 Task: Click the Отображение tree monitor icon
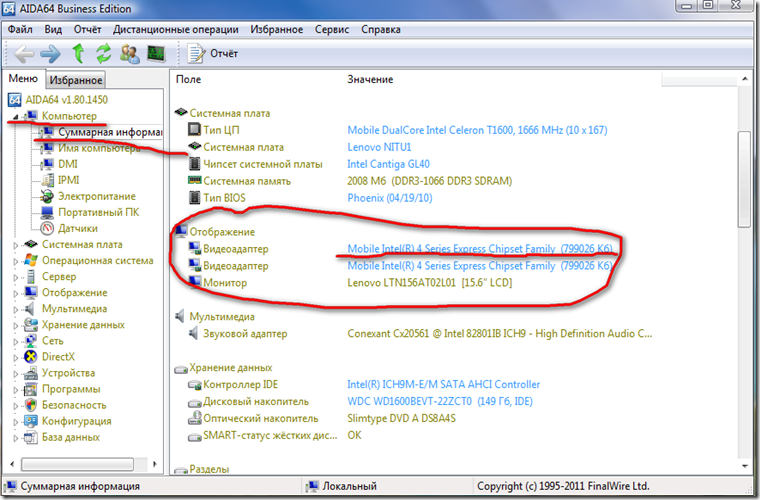(x=31, y=292)
